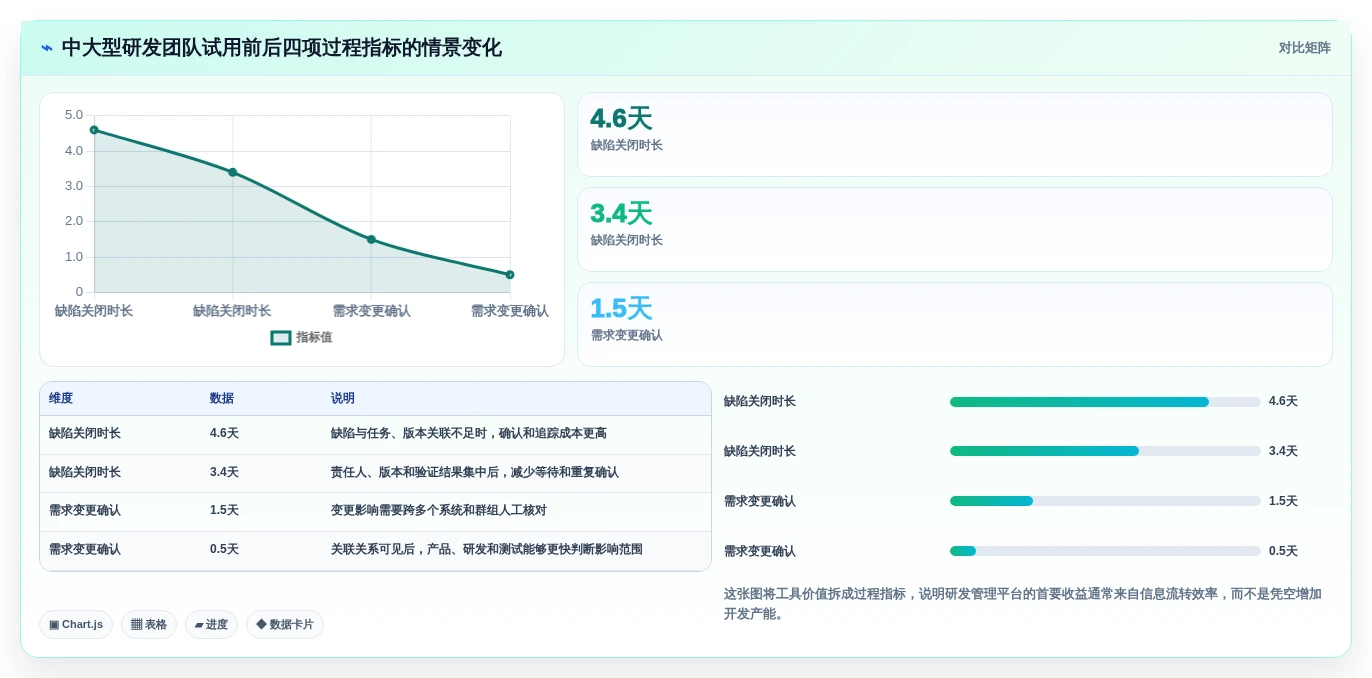Click the 数据卡片 tag chip
The height and width of the screenshot is (678, 1372).
tap(285, 625)
